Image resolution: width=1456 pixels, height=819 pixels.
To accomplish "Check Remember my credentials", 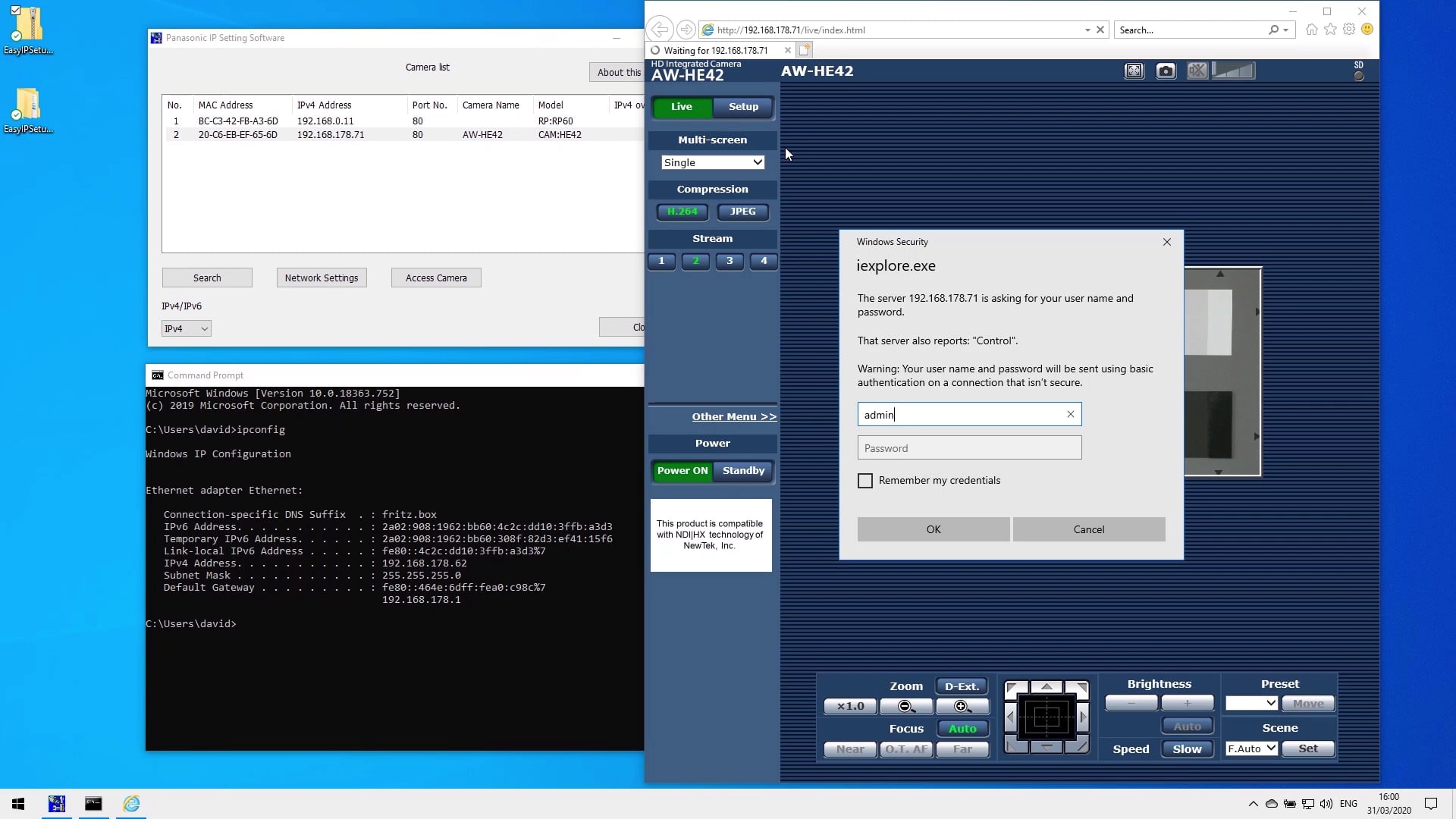I will [x=865, y=480].
